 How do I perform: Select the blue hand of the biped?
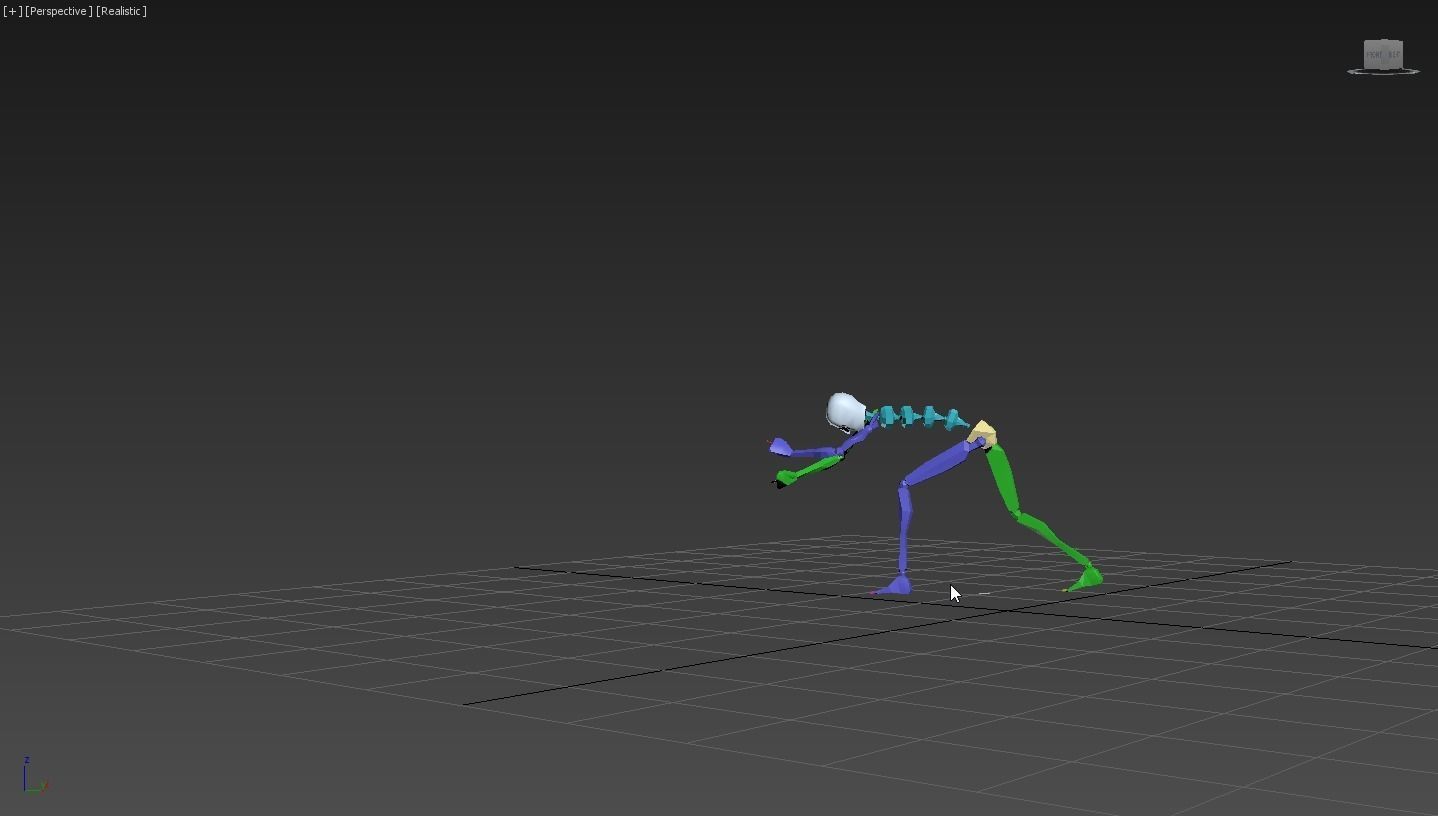[780, 447]
